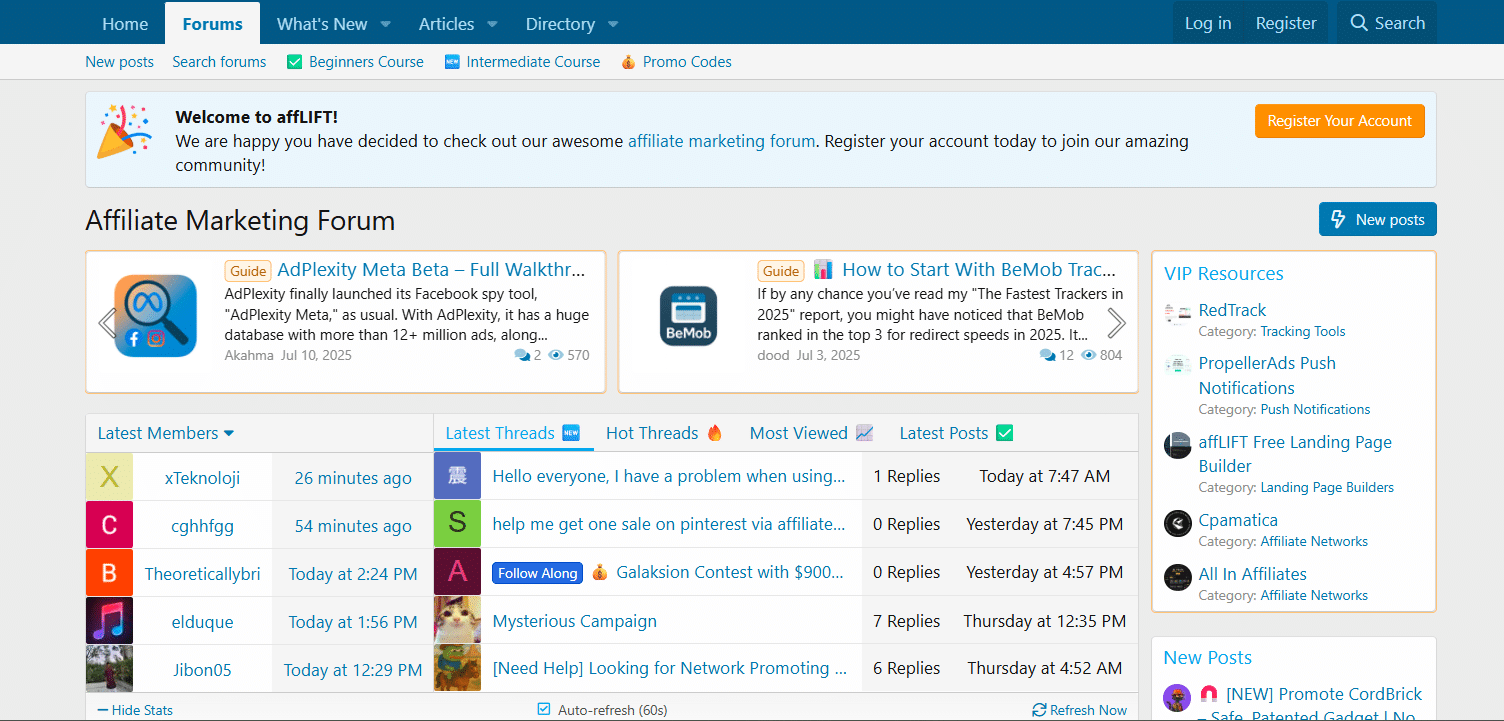This screenshot has width=1504, height=721.
Task: Click username Akahma under AdPlexity card
Action: click(249, 355)
